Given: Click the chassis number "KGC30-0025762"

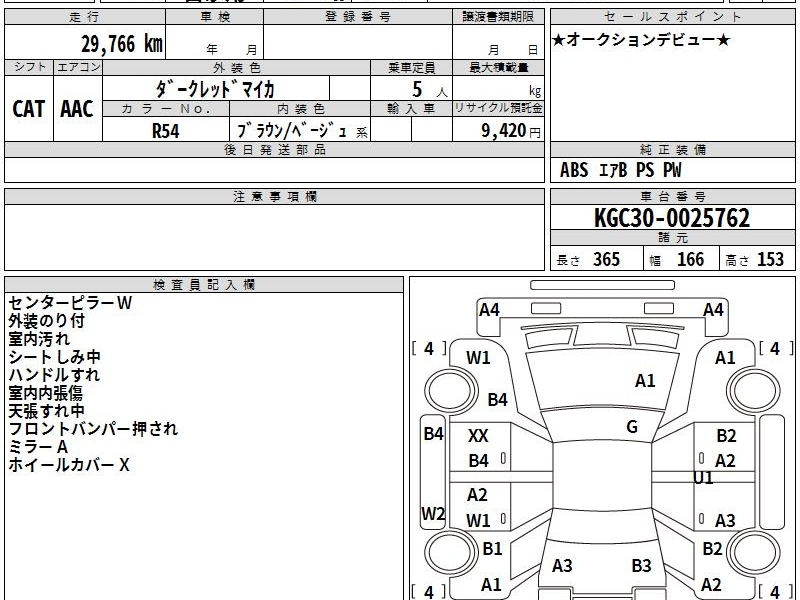Looking at the screenshot, I should click(672, 218).
